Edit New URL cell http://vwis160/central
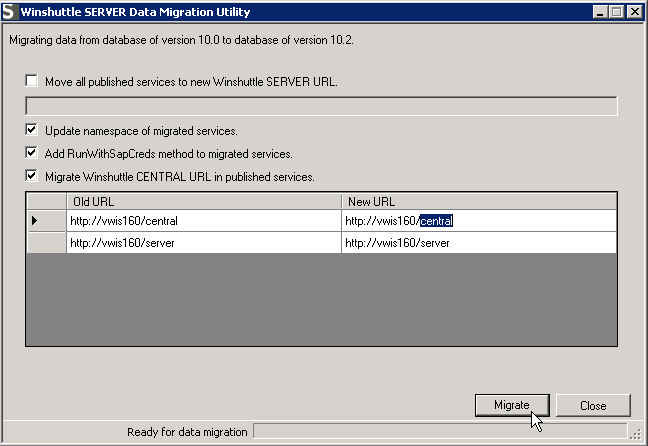 (x=479, y=221)
